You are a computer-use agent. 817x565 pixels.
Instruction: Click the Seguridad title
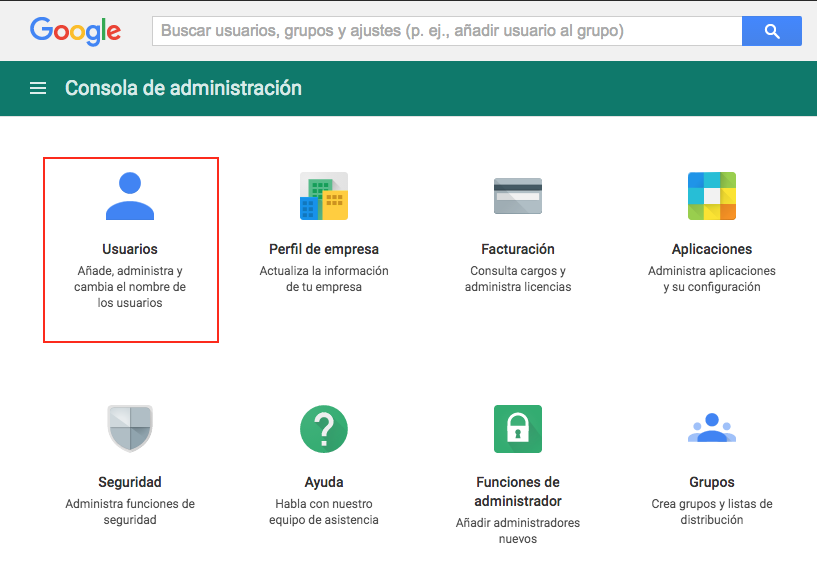pos(130,482)
